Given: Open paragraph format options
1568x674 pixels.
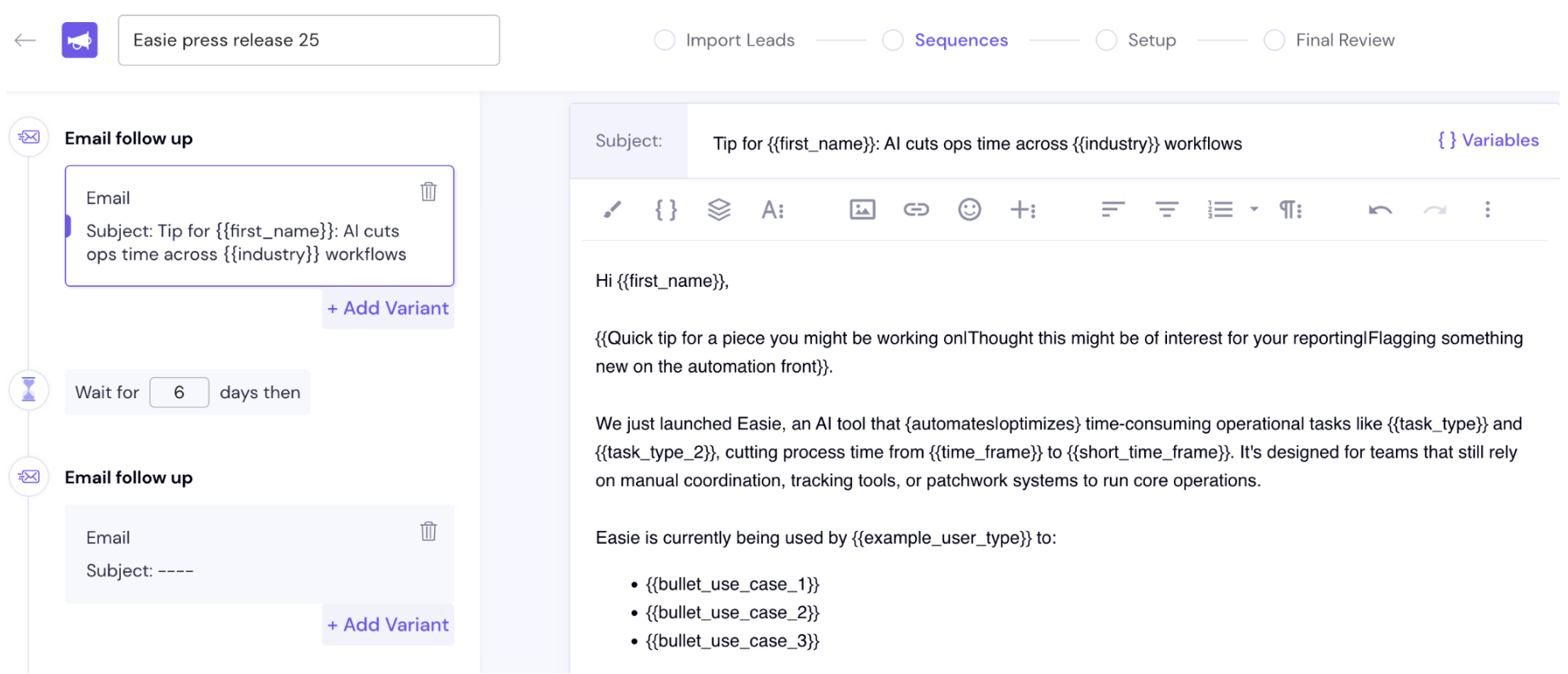Looking at the screenshot, I should tap(1290, 209).
